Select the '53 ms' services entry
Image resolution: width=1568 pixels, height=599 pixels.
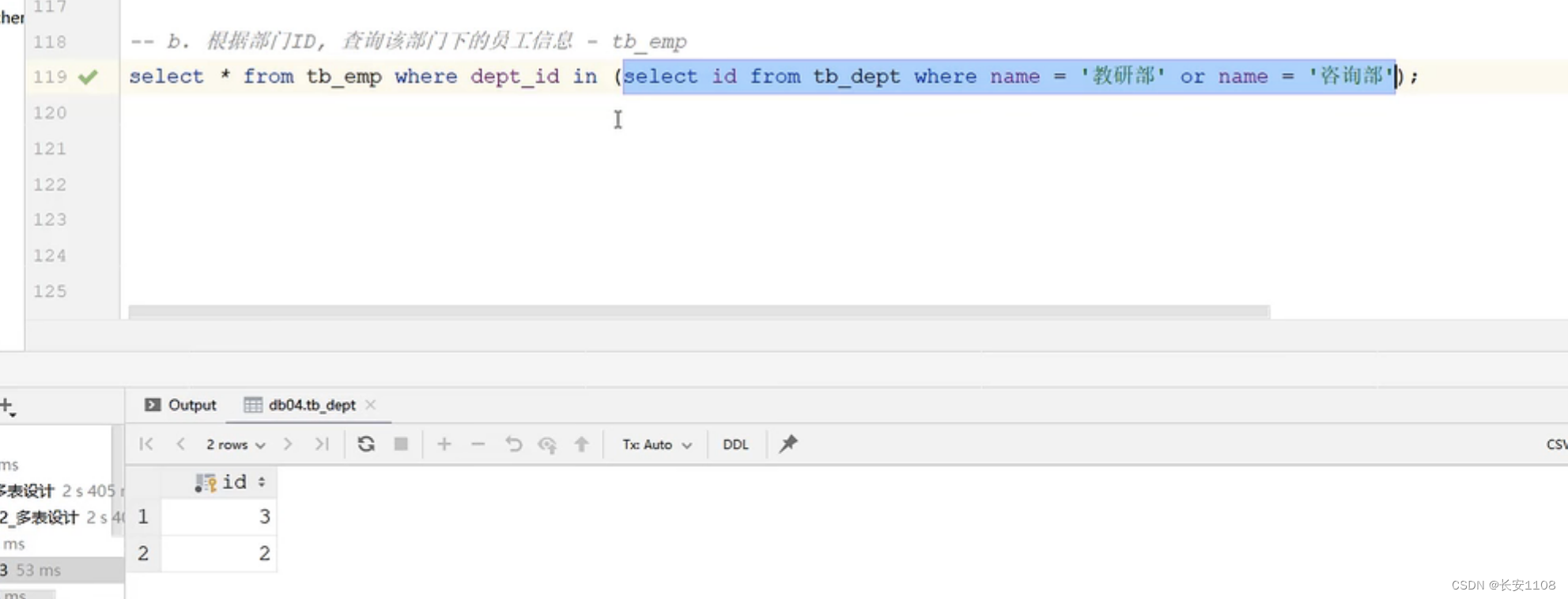tap(62, 570)
